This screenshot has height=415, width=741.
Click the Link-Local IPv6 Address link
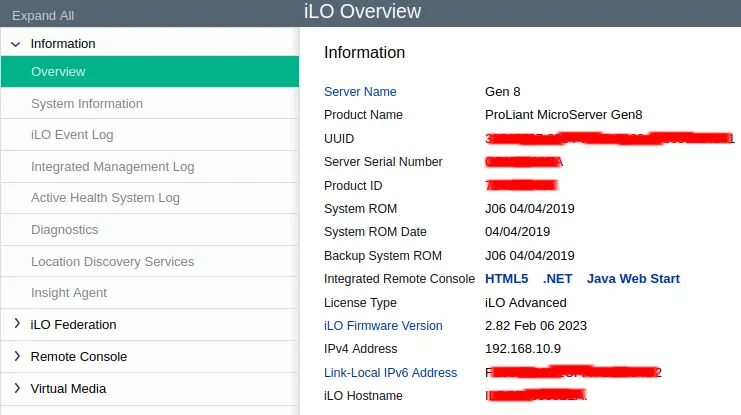pyautogui.click(x=391, y=373)
